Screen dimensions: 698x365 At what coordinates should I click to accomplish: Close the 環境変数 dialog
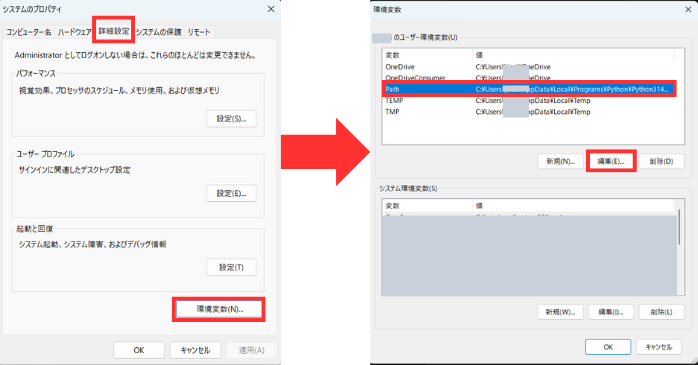pos(688,9)
